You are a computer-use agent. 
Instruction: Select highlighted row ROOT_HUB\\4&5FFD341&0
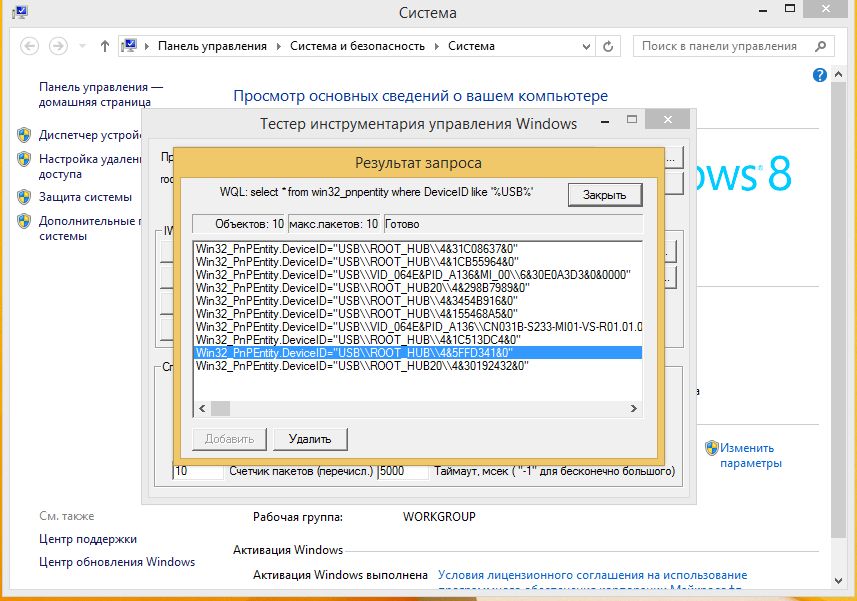tap(418, 353)
